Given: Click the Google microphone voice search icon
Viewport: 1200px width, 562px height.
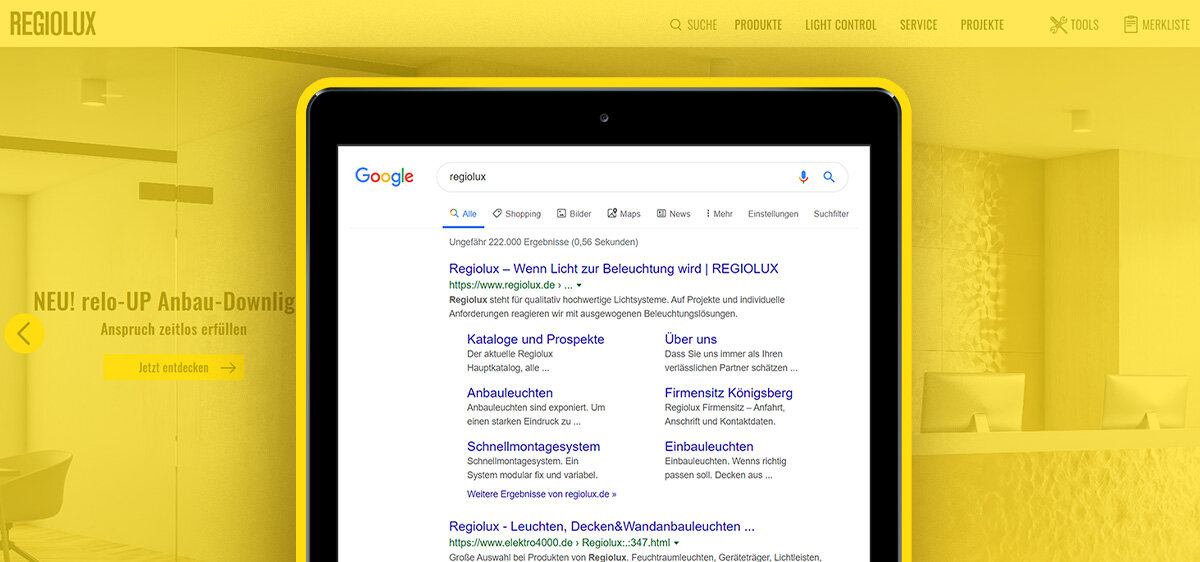Looking at the screenshot, I should tap(803, 177).
